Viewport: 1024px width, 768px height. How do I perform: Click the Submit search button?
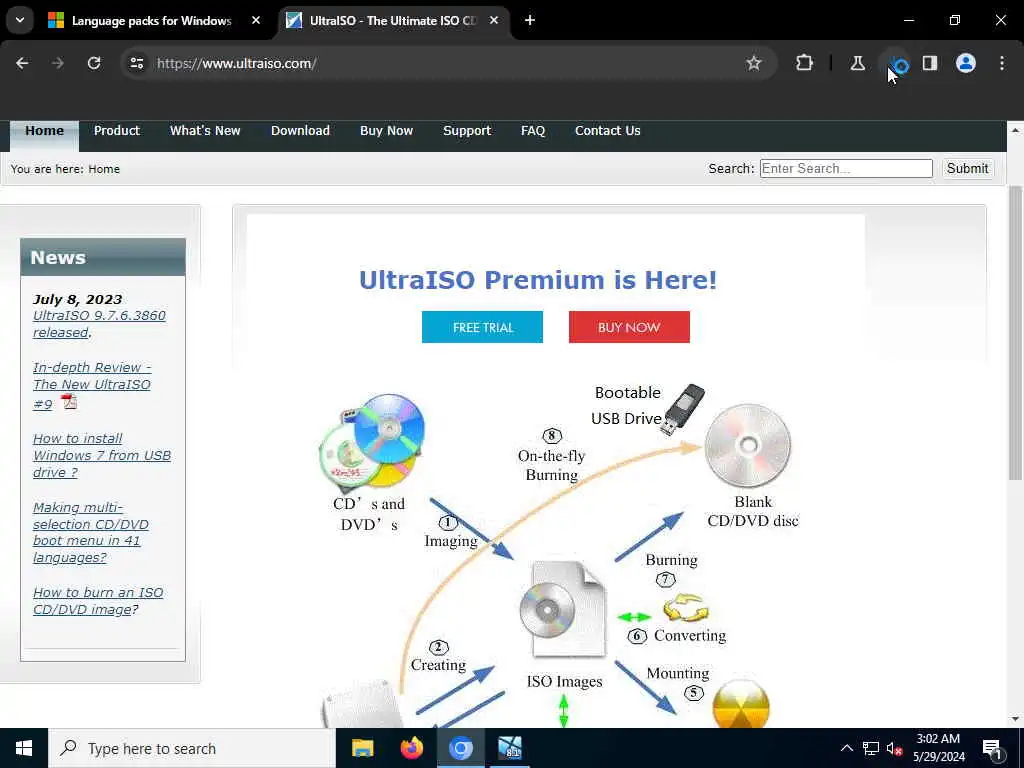click(x=967, y=168)
